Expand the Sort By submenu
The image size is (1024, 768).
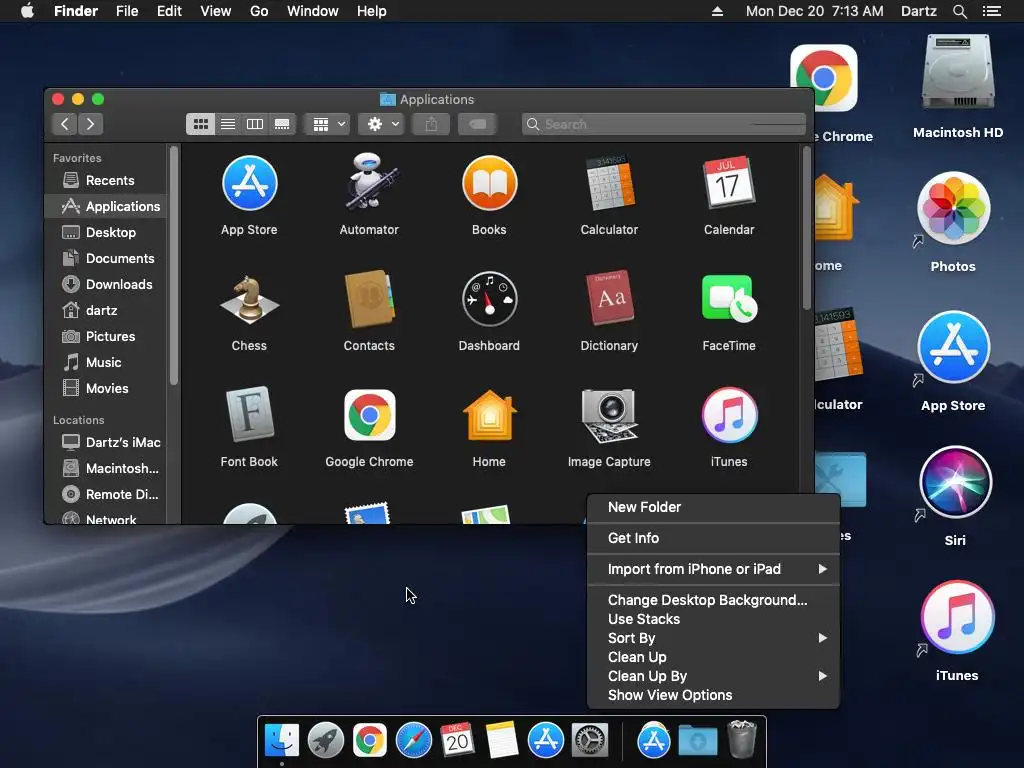tap(713, 638)
